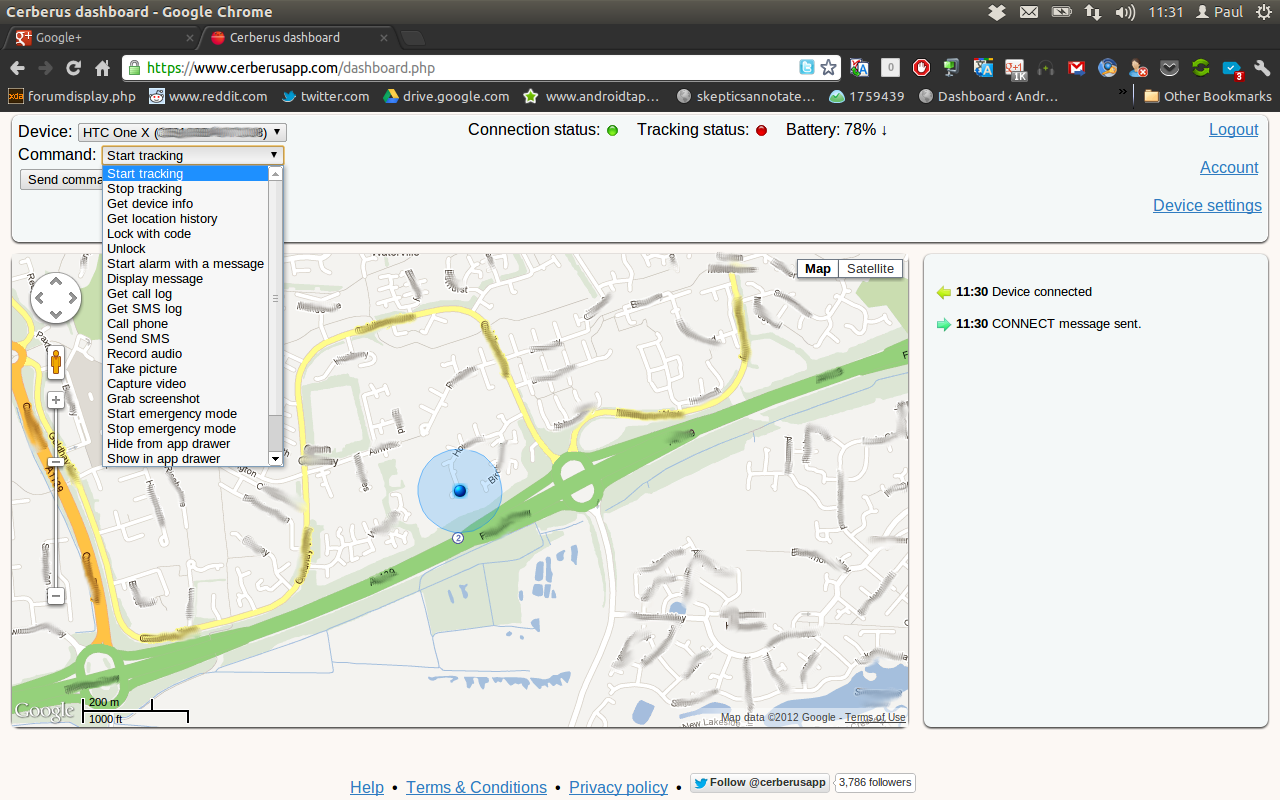Image resolution: width=1280 pixels, height=800 pixels.
Task: Switch to the Google+ browser tab
Action: pos(100,37)
